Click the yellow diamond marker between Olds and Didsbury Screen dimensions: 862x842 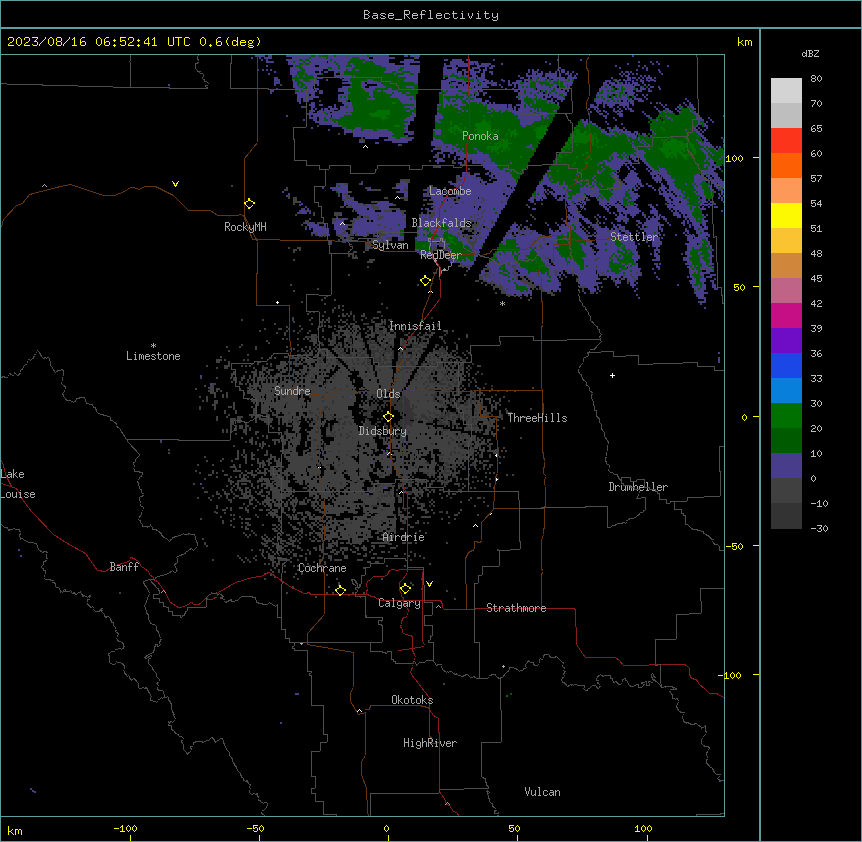tap(388, 417)
